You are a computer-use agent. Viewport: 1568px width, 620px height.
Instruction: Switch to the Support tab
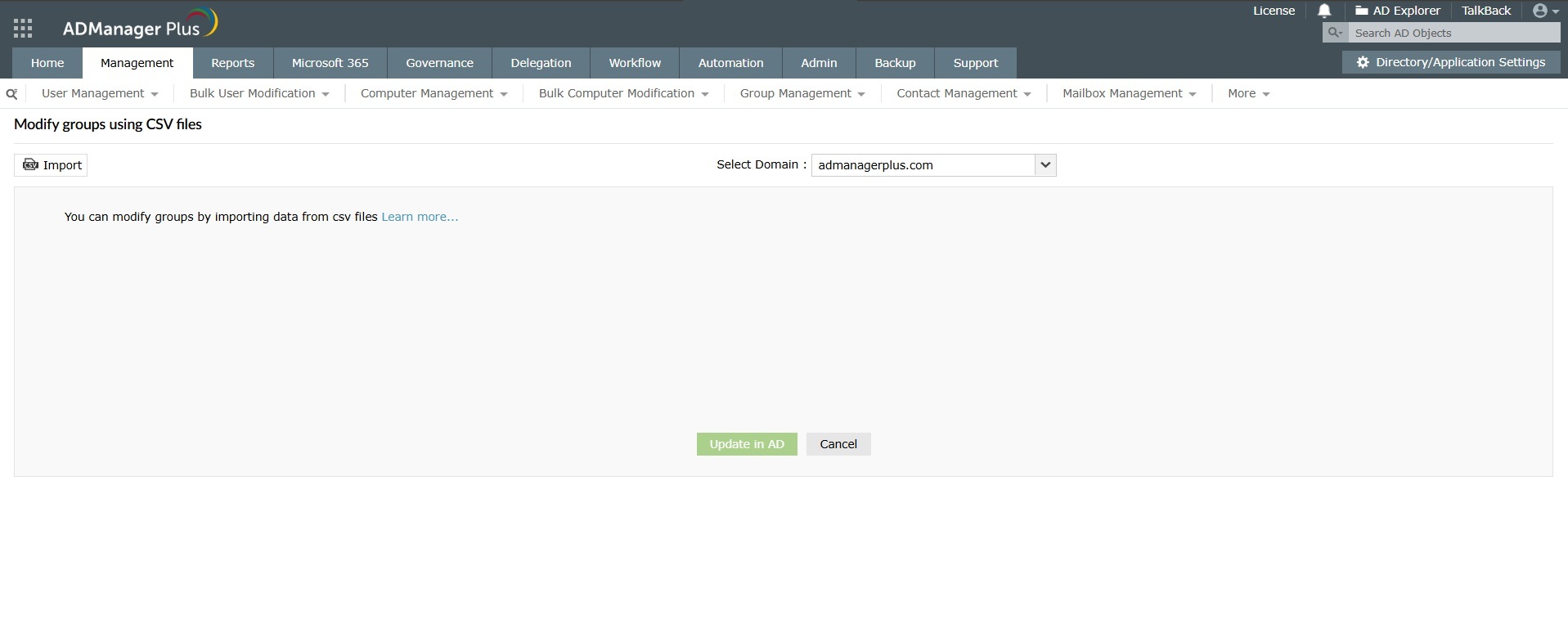[x=976, y=63]
